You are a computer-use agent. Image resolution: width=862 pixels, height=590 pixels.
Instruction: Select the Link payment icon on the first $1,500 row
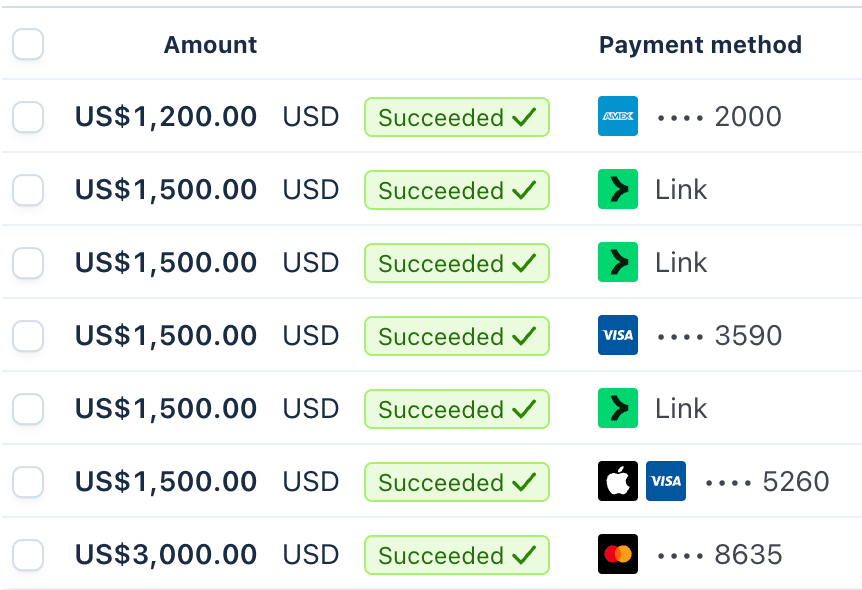pos(617,190)
